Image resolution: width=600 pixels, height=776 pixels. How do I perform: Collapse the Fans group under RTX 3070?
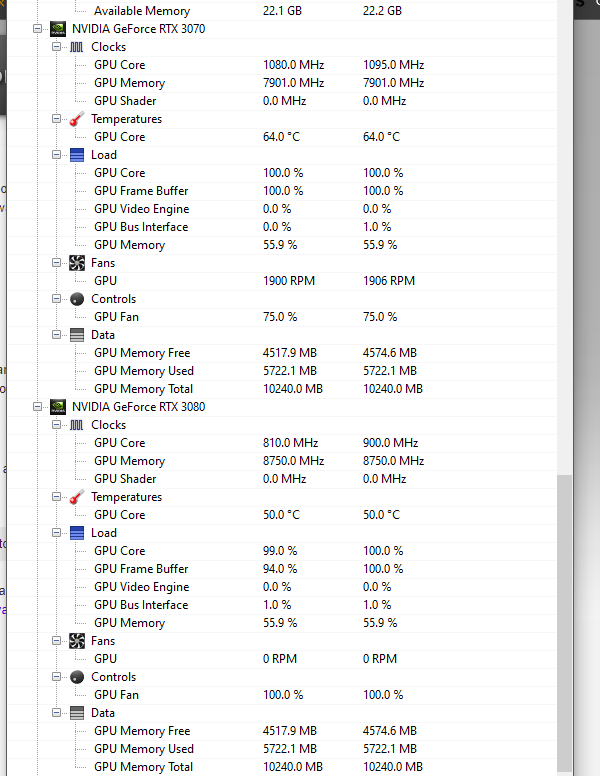pyautogui.click(x=56, y=263)
